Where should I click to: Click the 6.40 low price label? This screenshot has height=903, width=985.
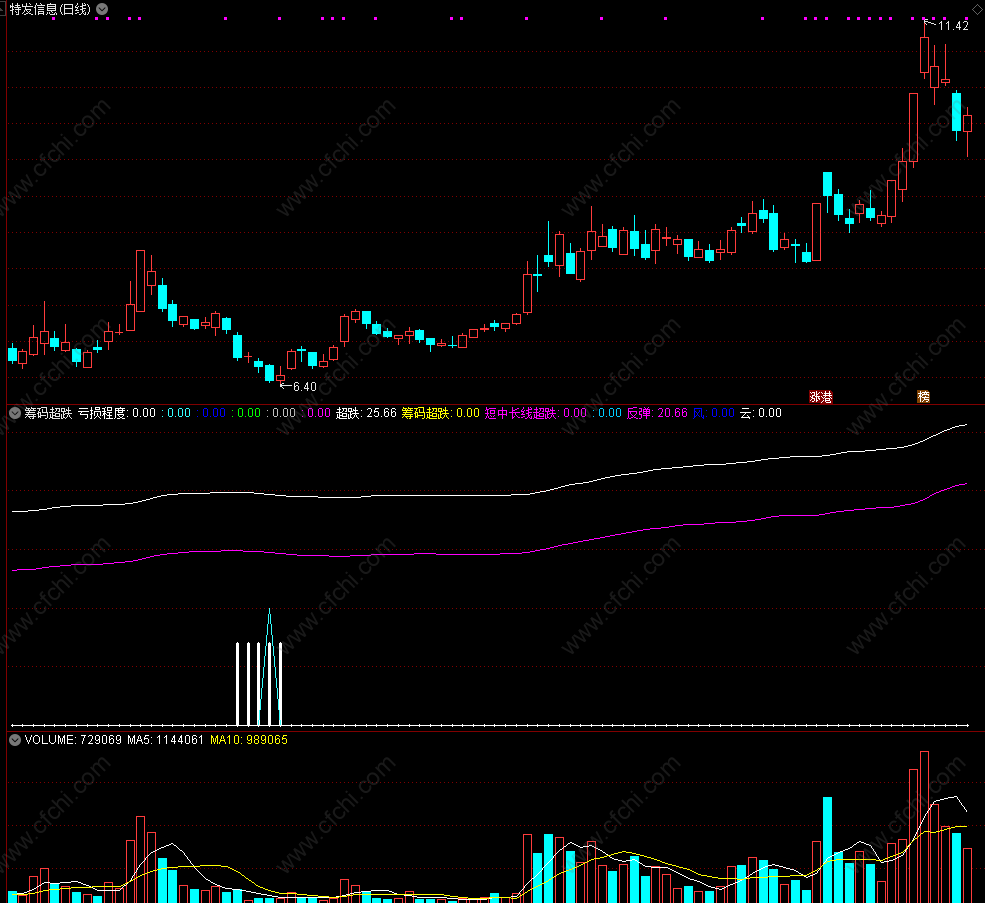click(305, 386)
